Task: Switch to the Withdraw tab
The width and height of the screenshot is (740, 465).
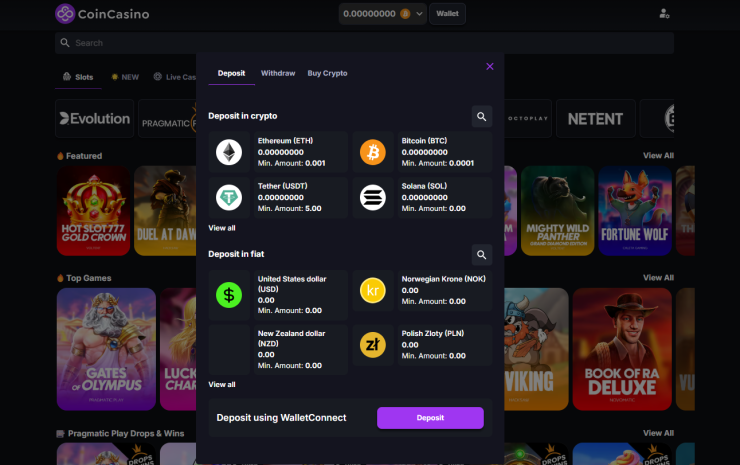Action: click(x=278, y=74)
